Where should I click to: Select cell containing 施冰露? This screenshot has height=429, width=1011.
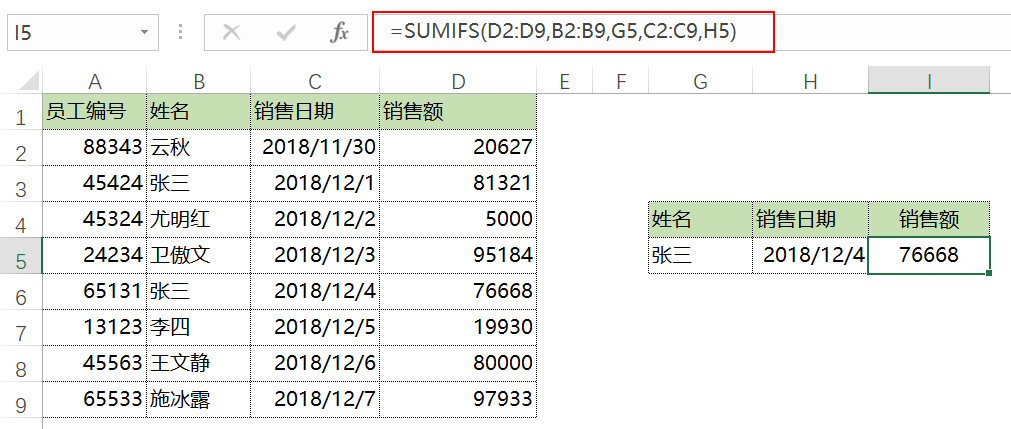(x=199, y=401)
